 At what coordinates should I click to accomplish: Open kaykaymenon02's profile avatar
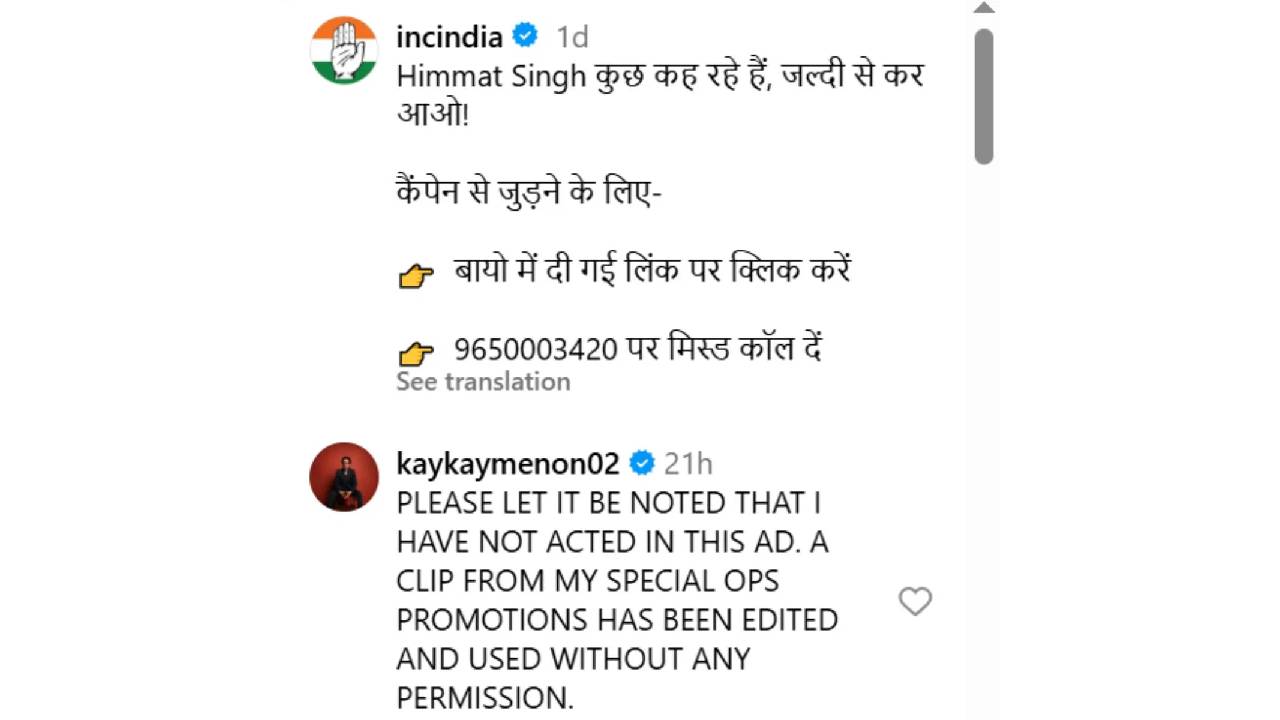click(344, 476)
